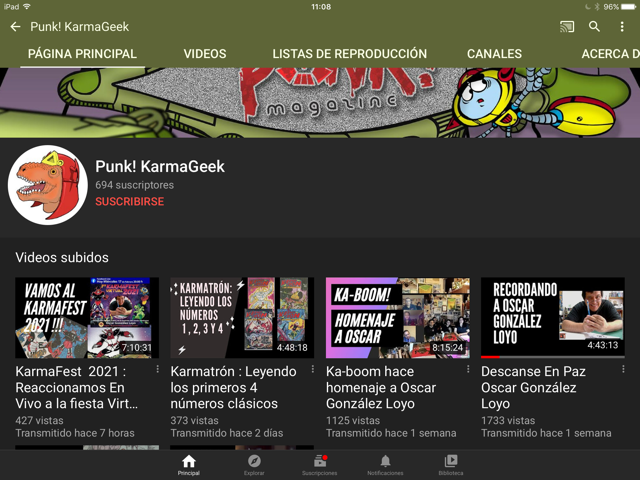Click the Punk magazine channel banner

pos(320,103)
